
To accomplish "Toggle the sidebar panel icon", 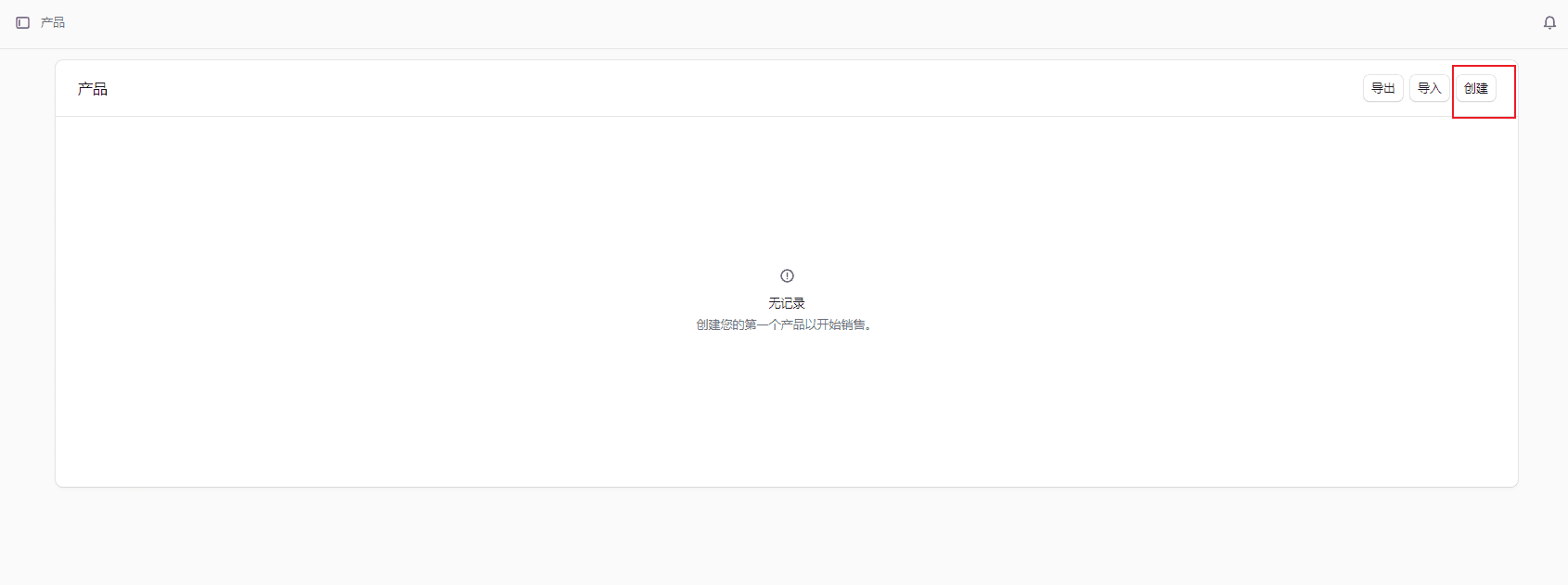I will [x=23, y=22].
